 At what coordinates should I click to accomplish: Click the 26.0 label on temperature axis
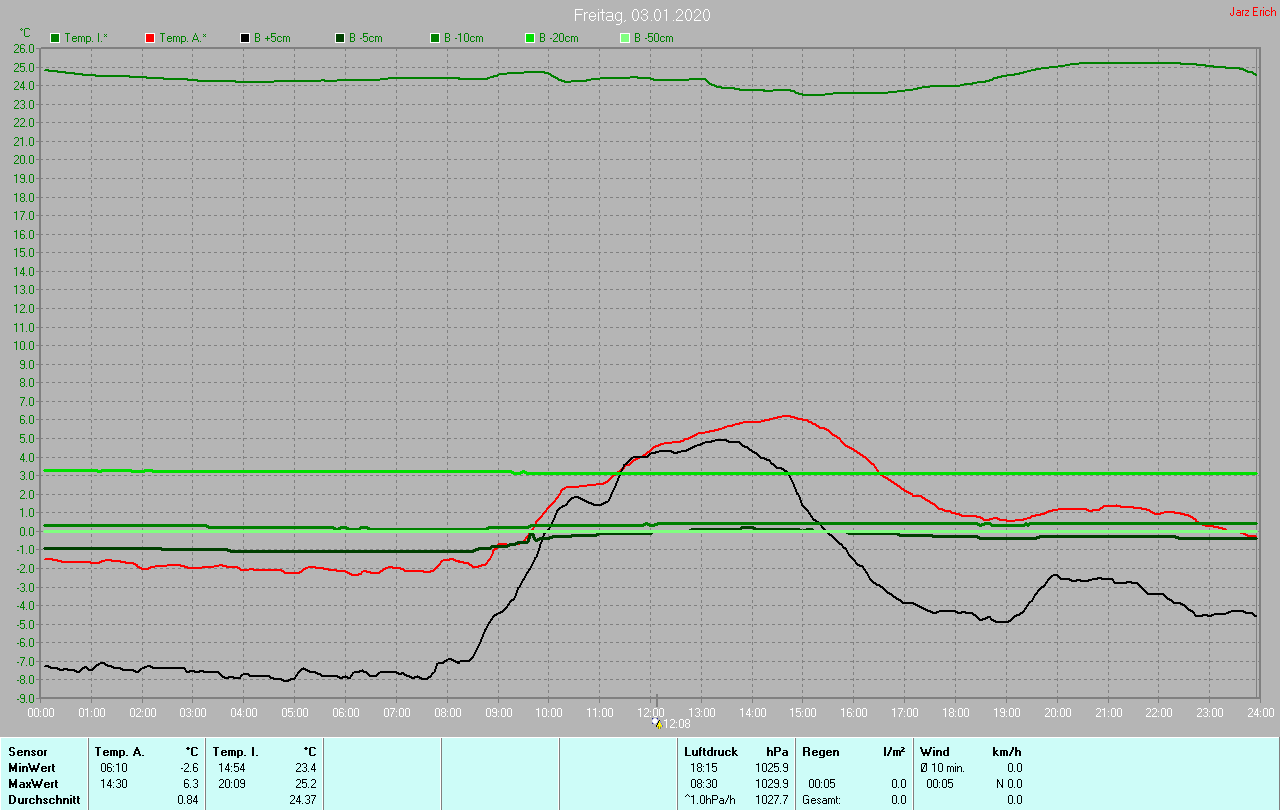click(25, 49)
